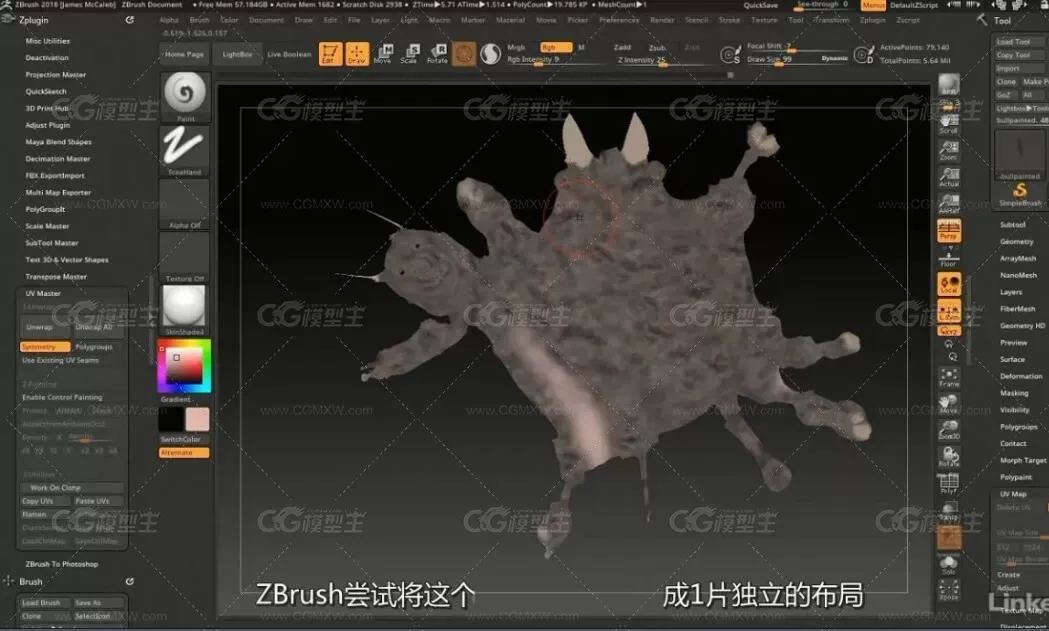Open the Preferences menu

click(619, 20)
